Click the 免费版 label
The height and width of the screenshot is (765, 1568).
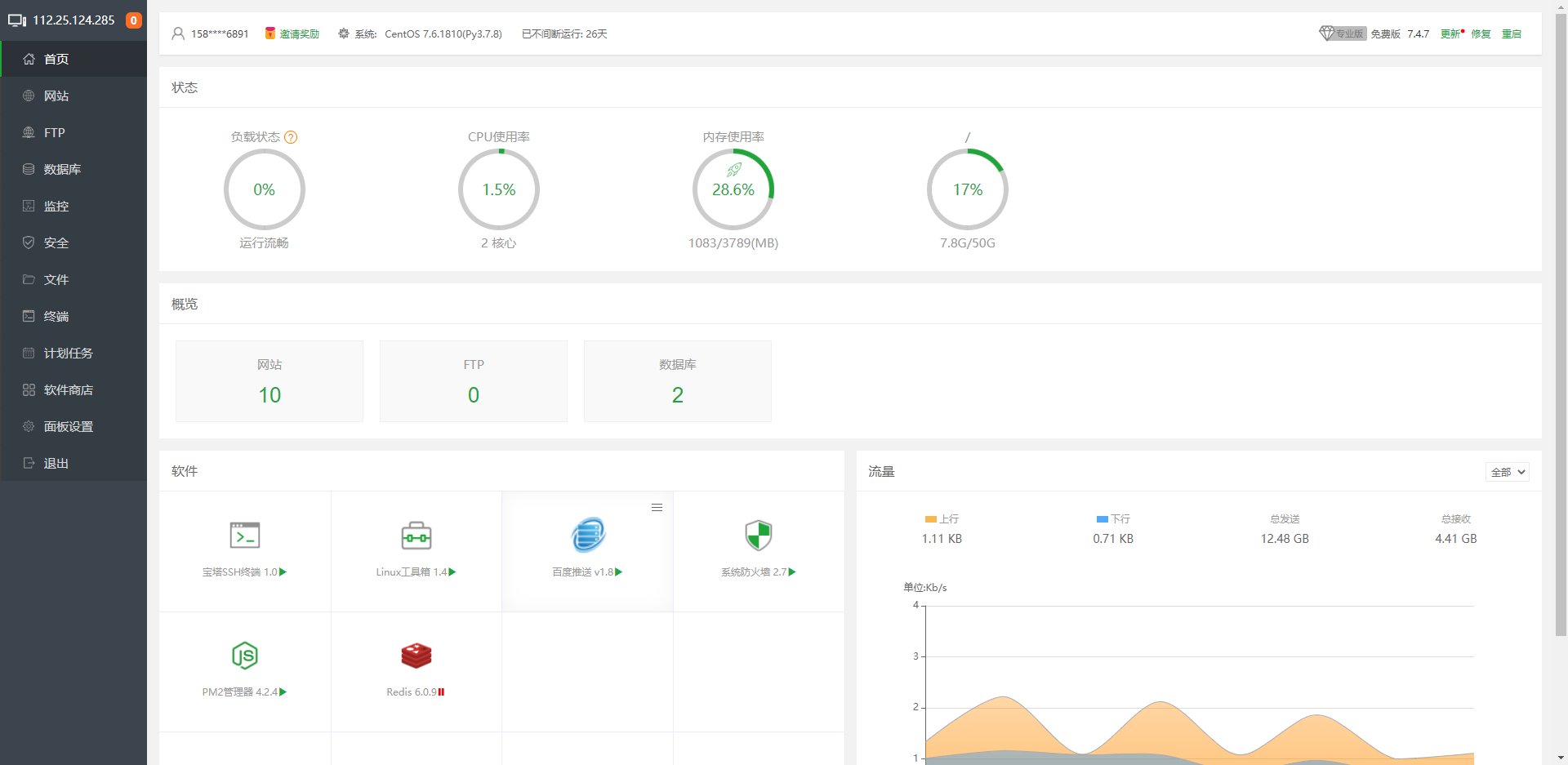[1385, 34]
